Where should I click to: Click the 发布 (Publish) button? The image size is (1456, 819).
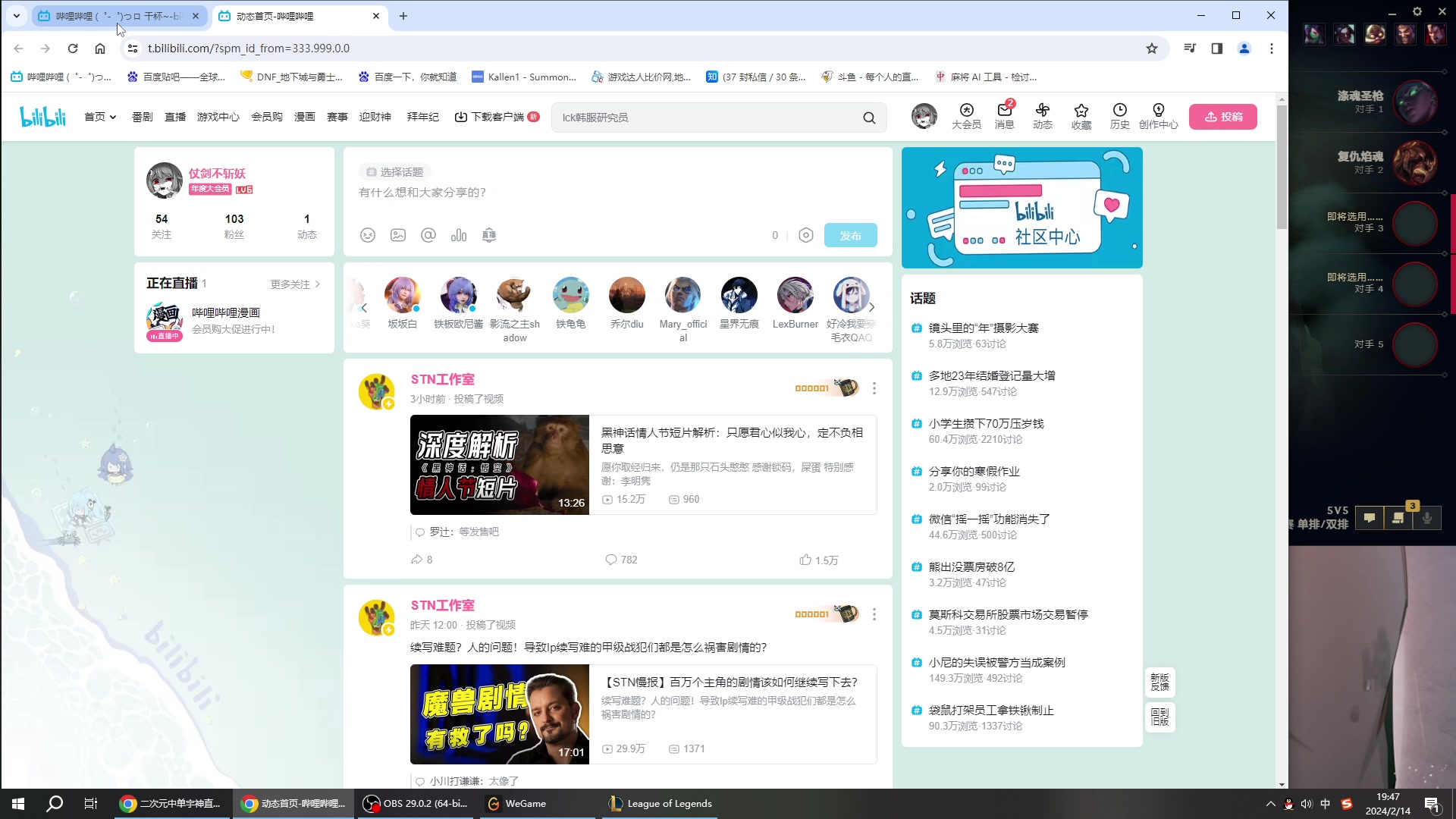click(851, 234)
